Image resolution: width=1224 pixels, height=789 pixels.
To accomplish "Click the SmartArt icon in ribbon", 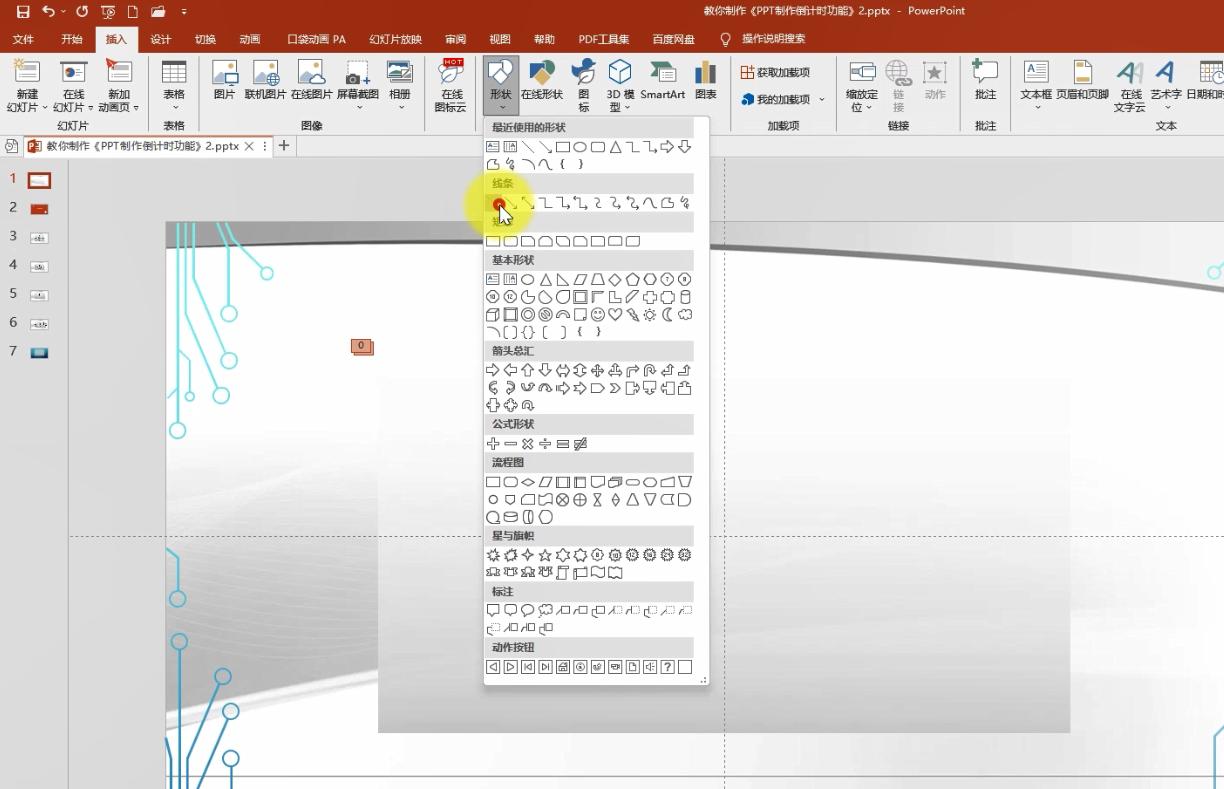I will 662,79.
